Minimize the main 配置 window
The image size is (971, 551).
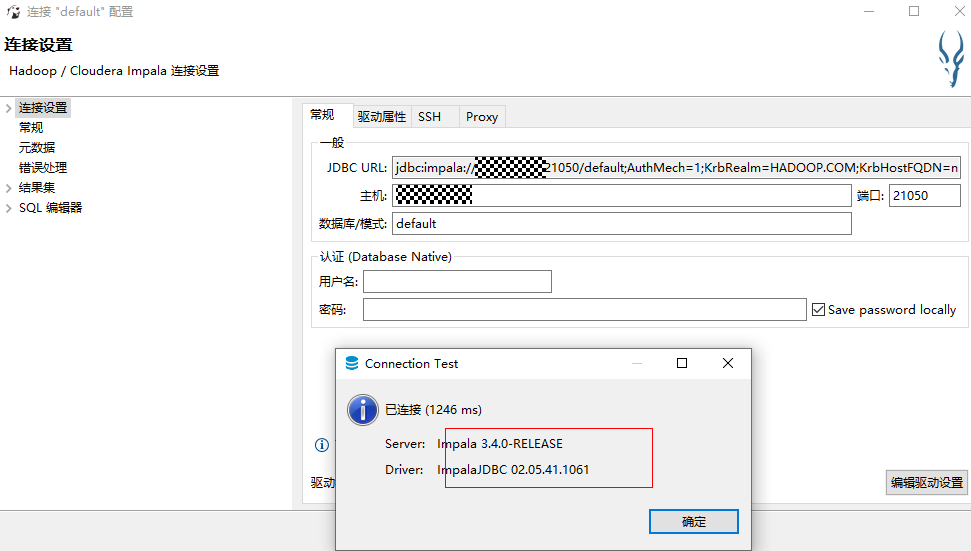869,11
